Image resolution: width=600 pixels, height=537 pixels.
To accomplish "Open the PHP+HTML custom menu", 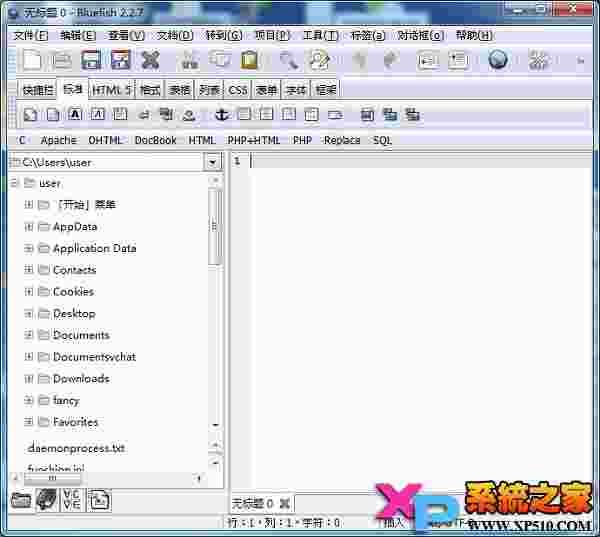I will pyautogui.click(x=254, y=140).
